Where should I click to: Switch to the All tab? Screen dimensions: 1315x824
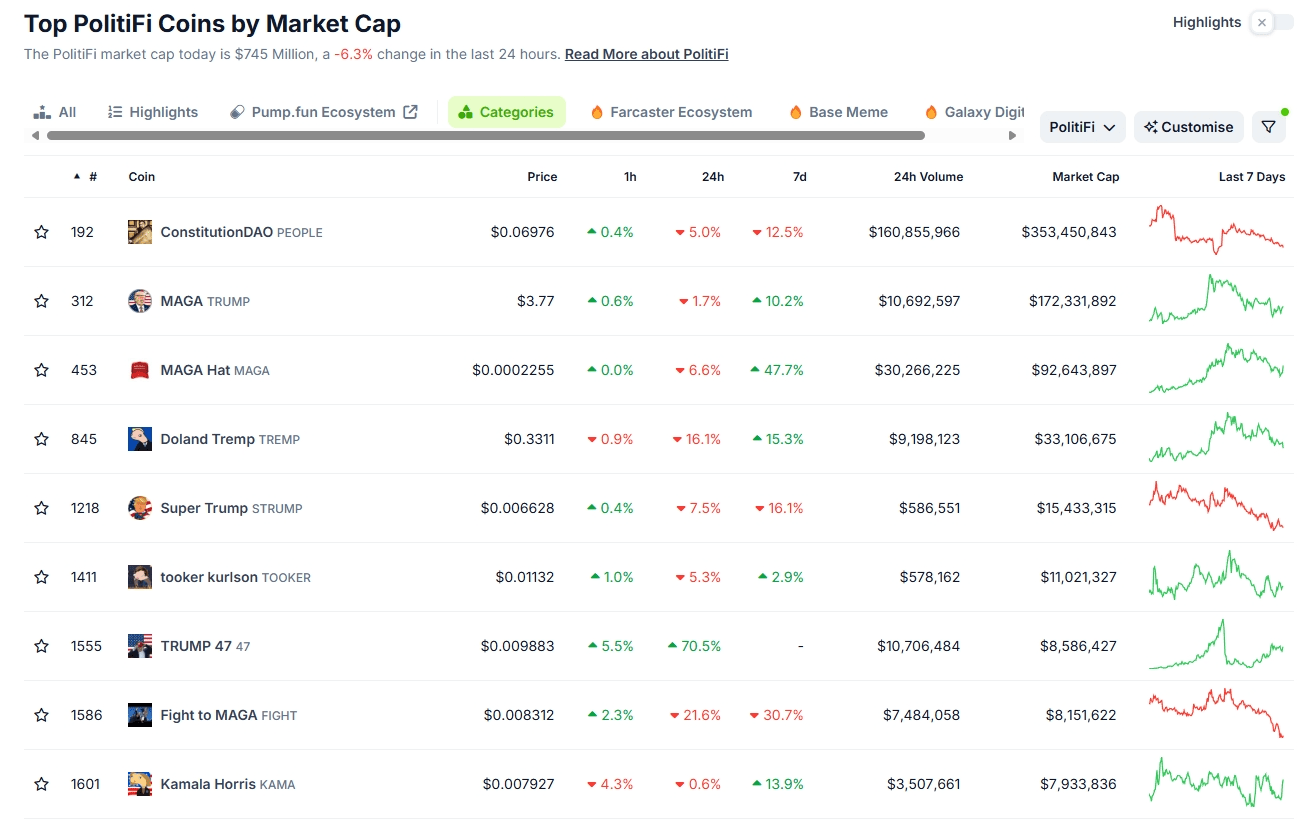coord(55,112)
